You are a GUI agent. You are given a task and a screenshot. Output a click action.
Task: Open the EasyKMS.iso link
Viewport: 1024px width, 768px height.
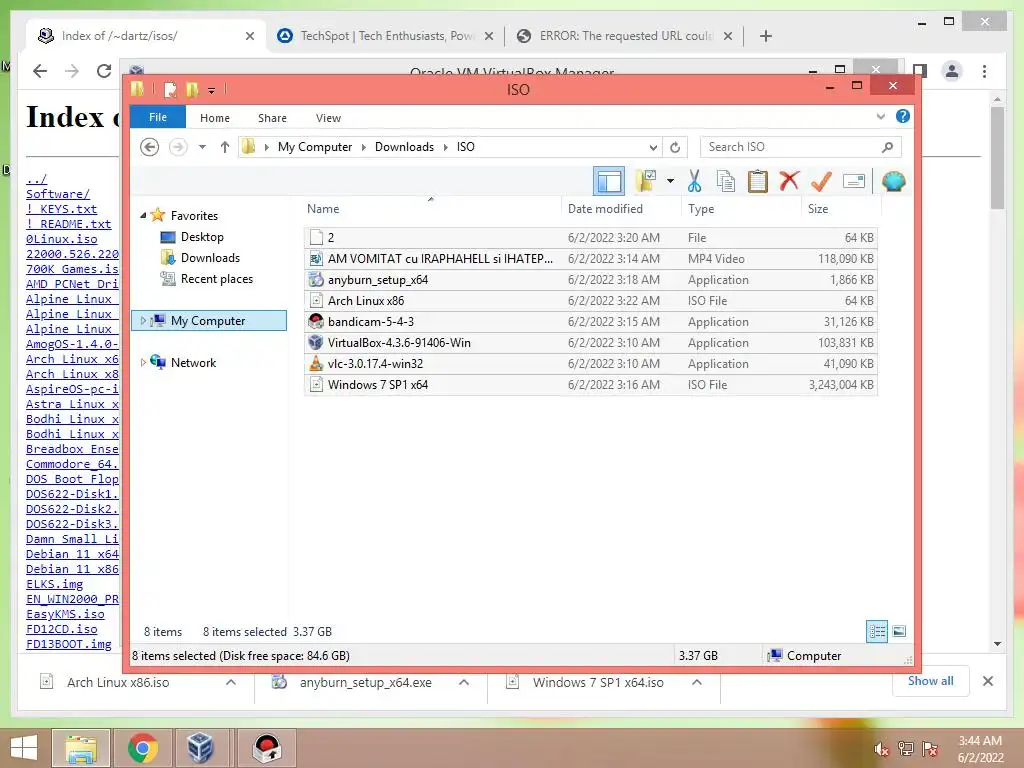[x=65, y=614]
